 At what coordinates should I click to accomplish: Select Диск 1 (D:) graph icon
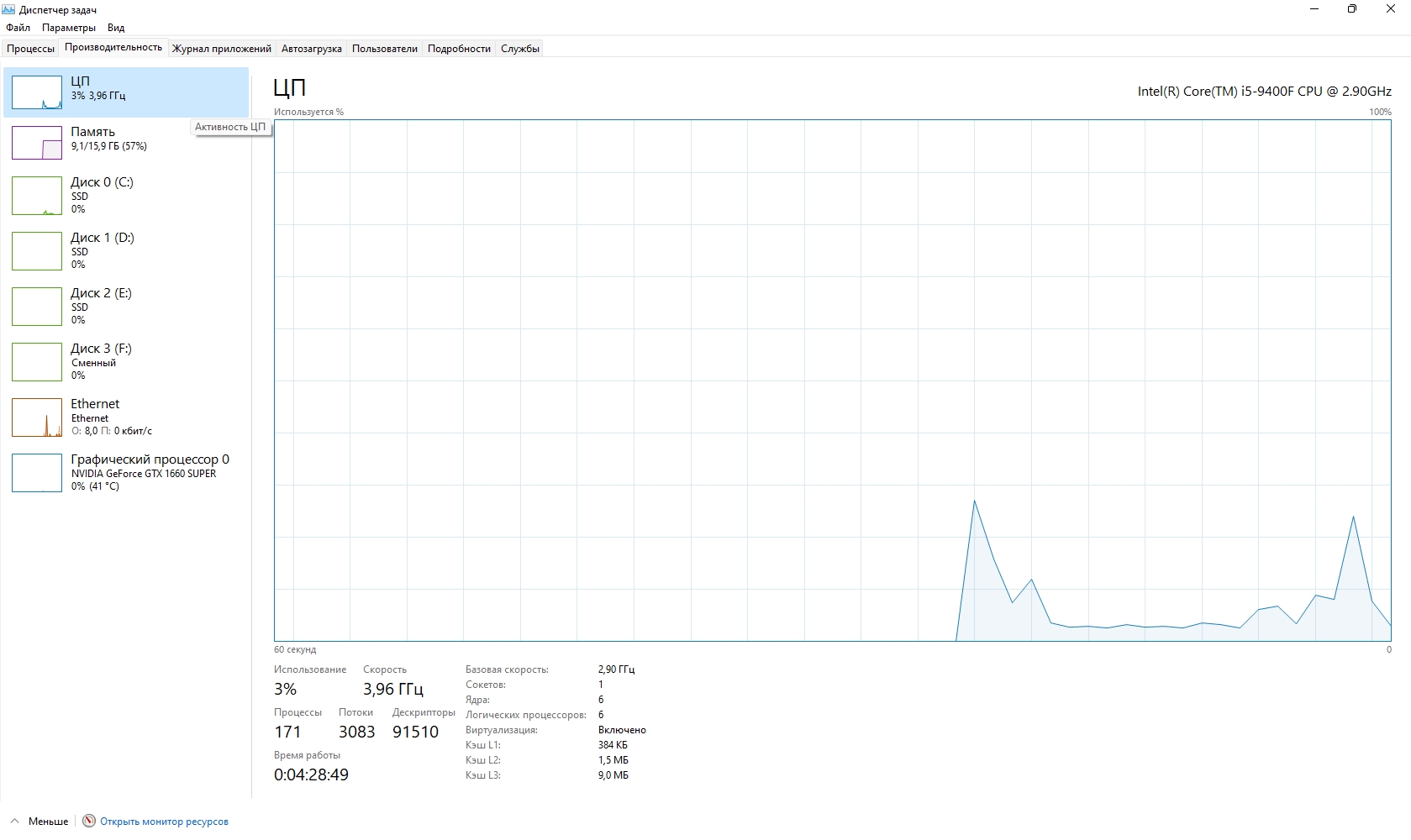(x=37, y=251)
